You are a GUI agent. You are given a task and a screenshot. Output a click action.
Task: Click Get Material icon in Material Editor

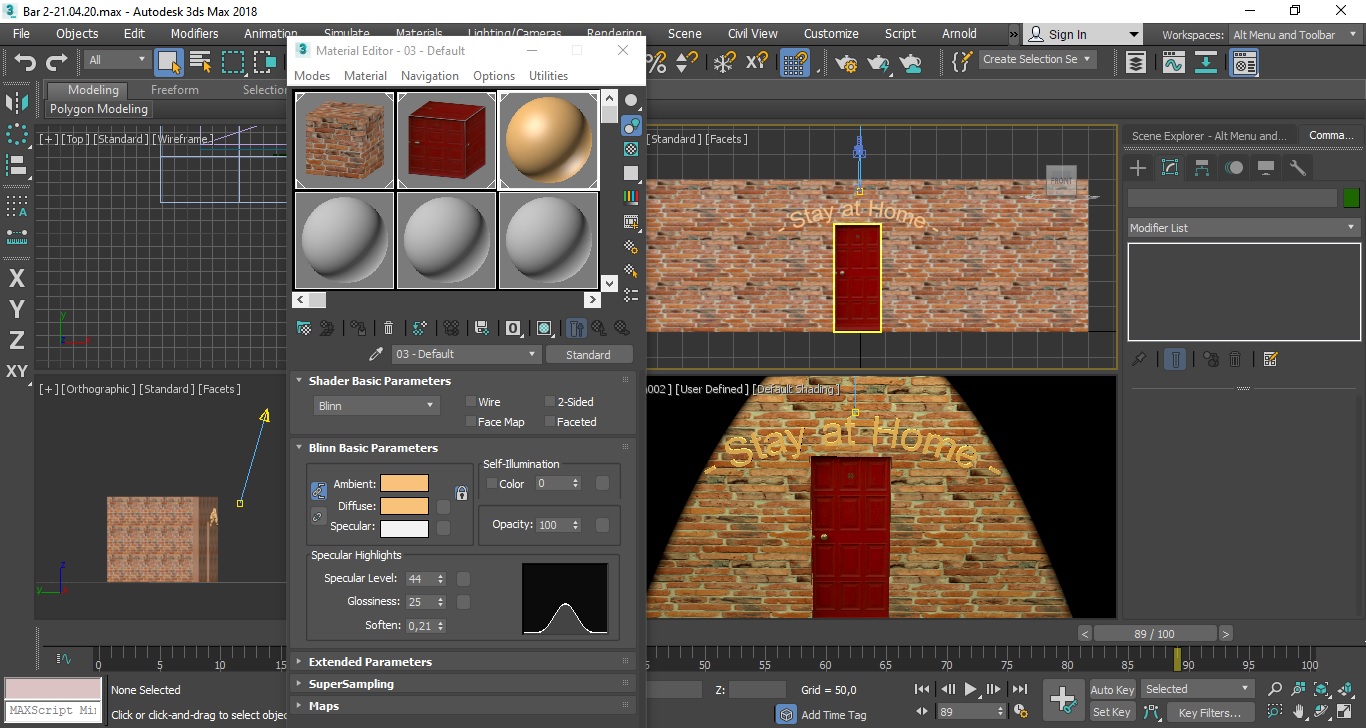(x=304, y=328)
